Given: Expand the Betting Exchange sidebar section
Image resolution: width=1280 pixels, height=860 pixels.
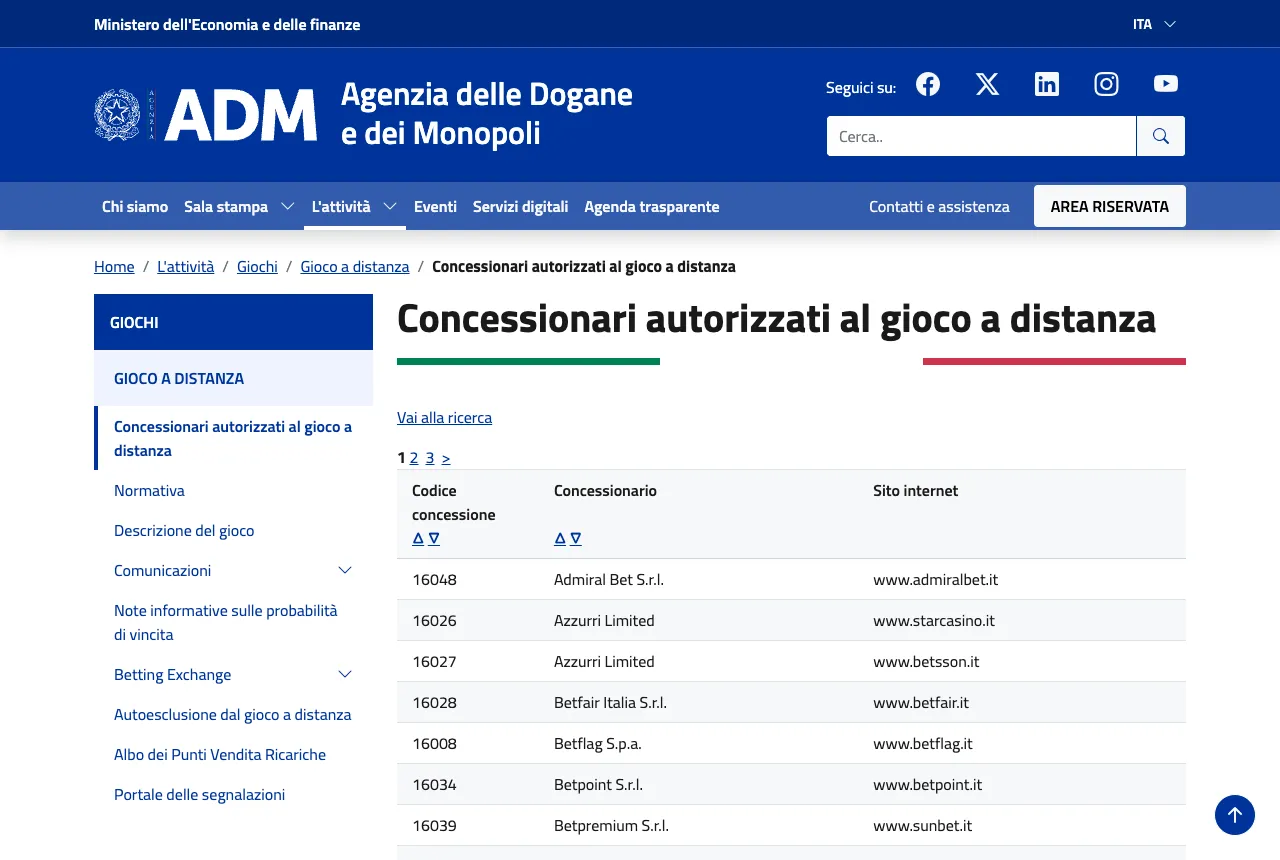Looking at the screenshot, I should click(345, 674).
